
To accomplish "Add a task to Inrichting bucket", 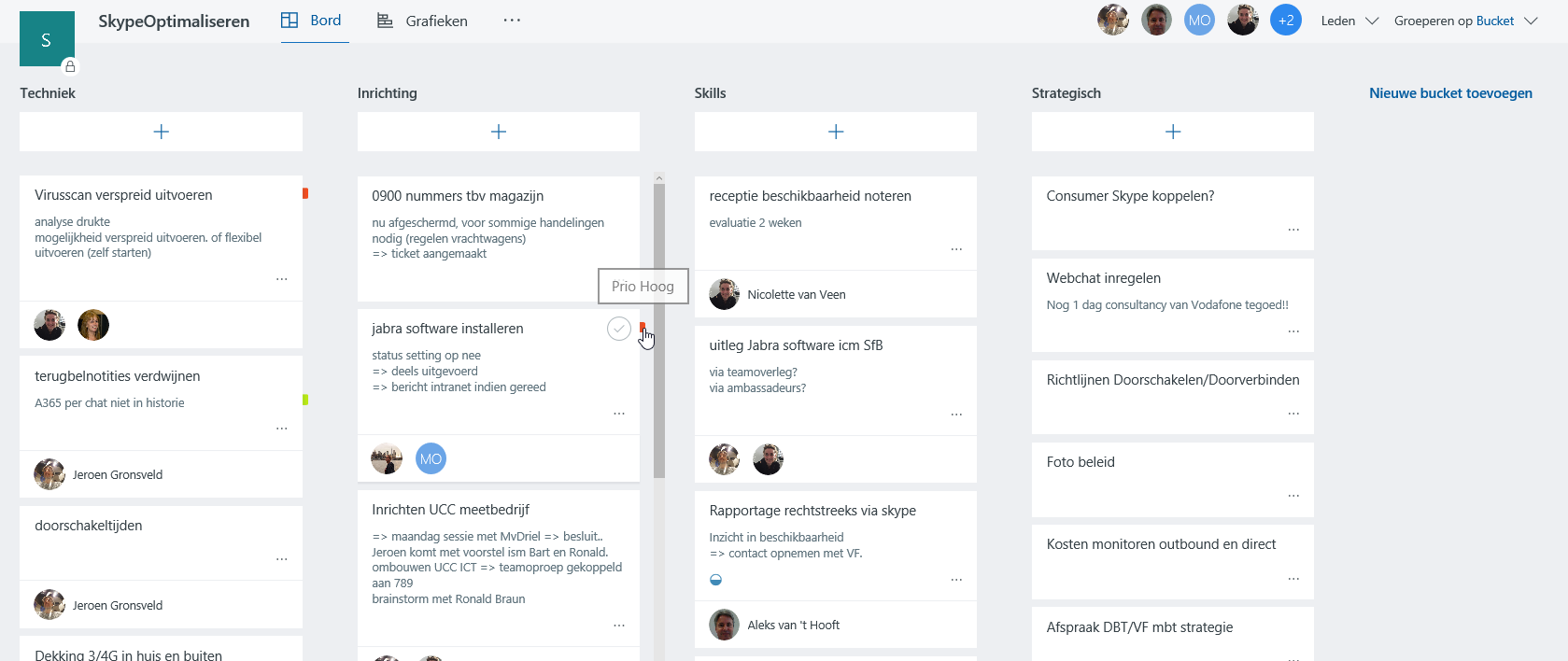I will tap(499, 132).
